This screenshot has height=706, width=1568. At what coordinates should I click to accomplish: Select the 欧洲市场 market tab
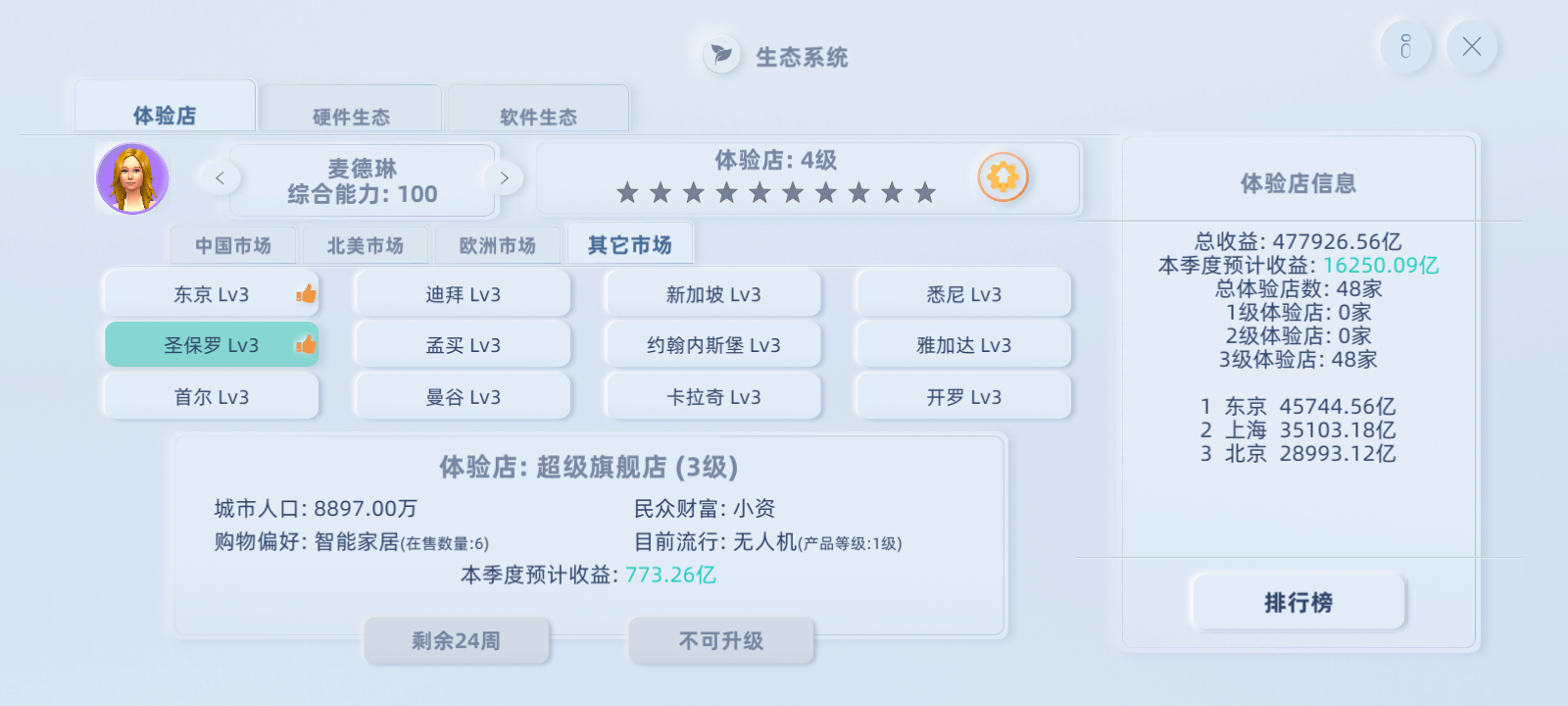pyautogui.click(x=498, y=245)
